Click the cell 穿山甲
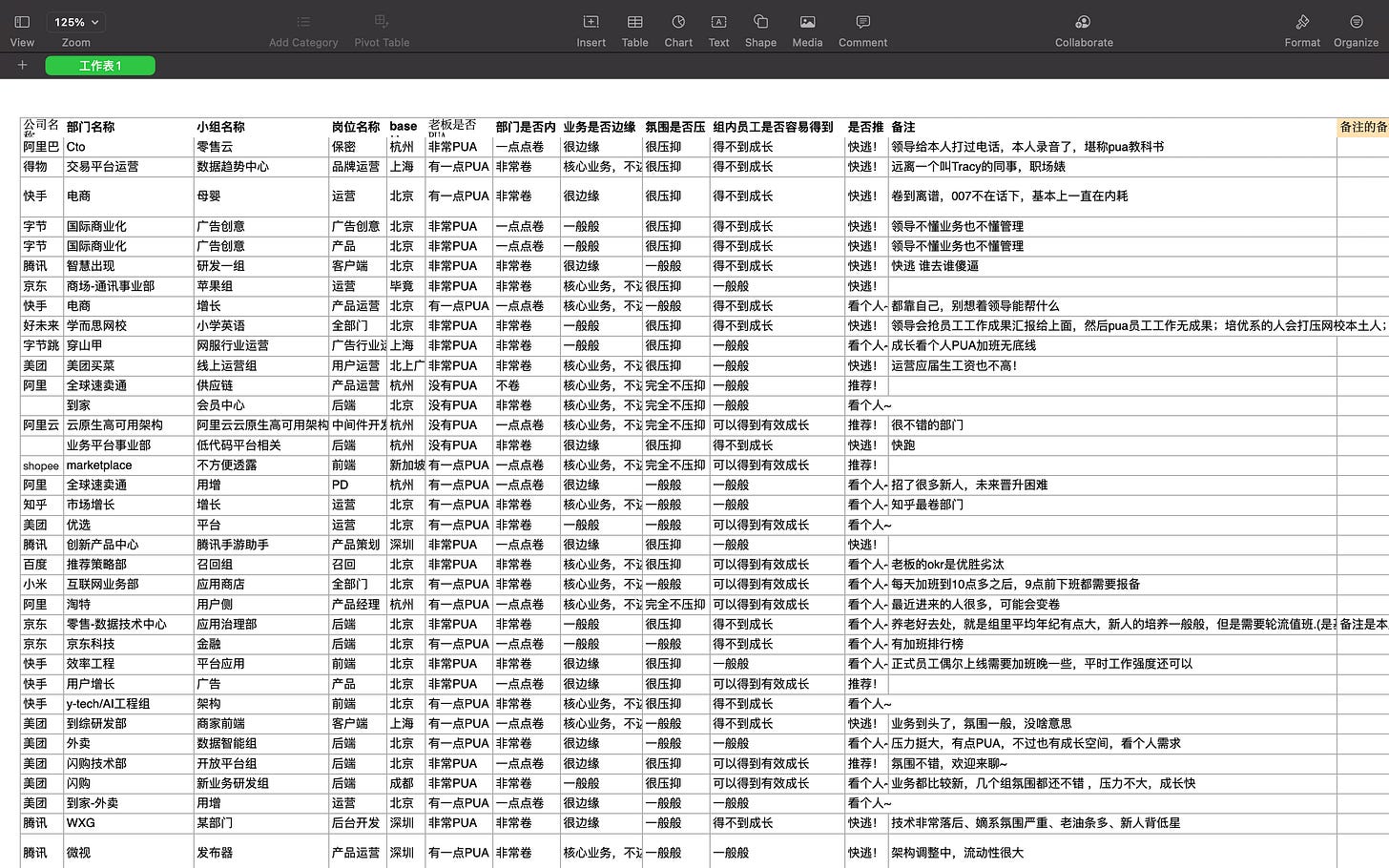Image resolution: width=1389 pixels, height=868 pixels. tap(129, 346)
